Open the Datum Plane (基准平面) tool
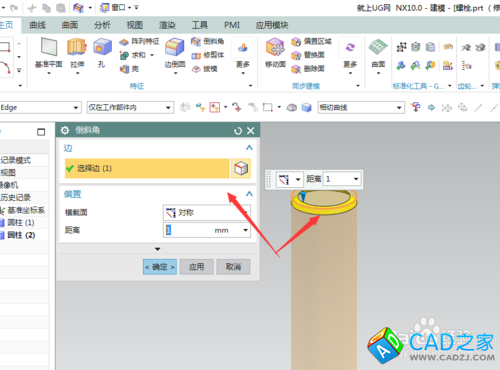This screenshot has height=370, width=500. coord(49,47)
